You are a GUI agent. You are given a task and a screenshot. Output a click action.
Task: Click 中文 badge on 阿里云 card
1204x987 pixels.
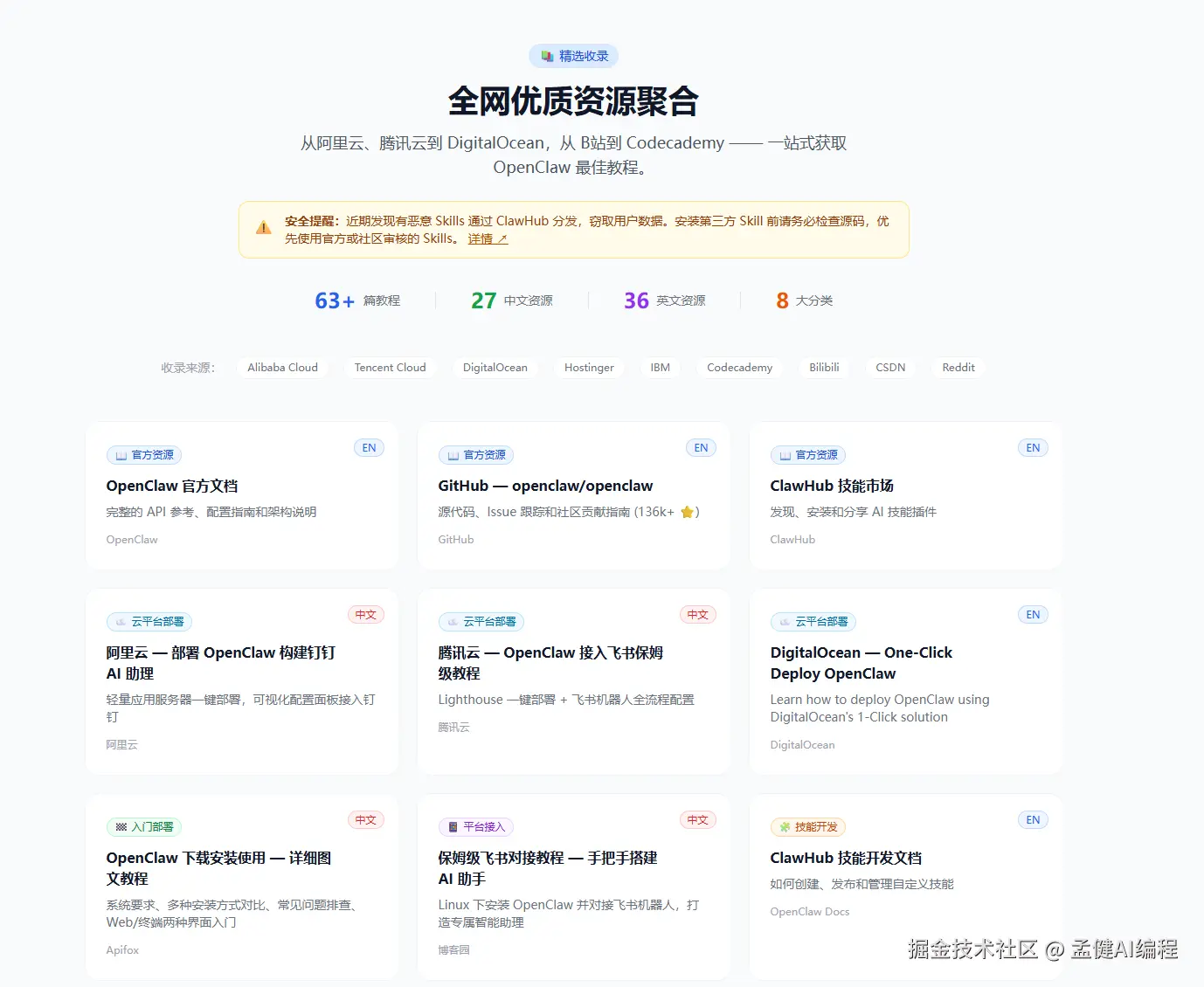click(366, 615)
